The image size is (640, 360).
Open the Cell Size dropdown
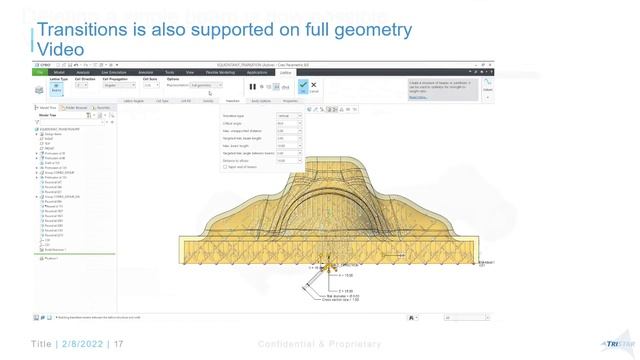(x=151, y=85)
